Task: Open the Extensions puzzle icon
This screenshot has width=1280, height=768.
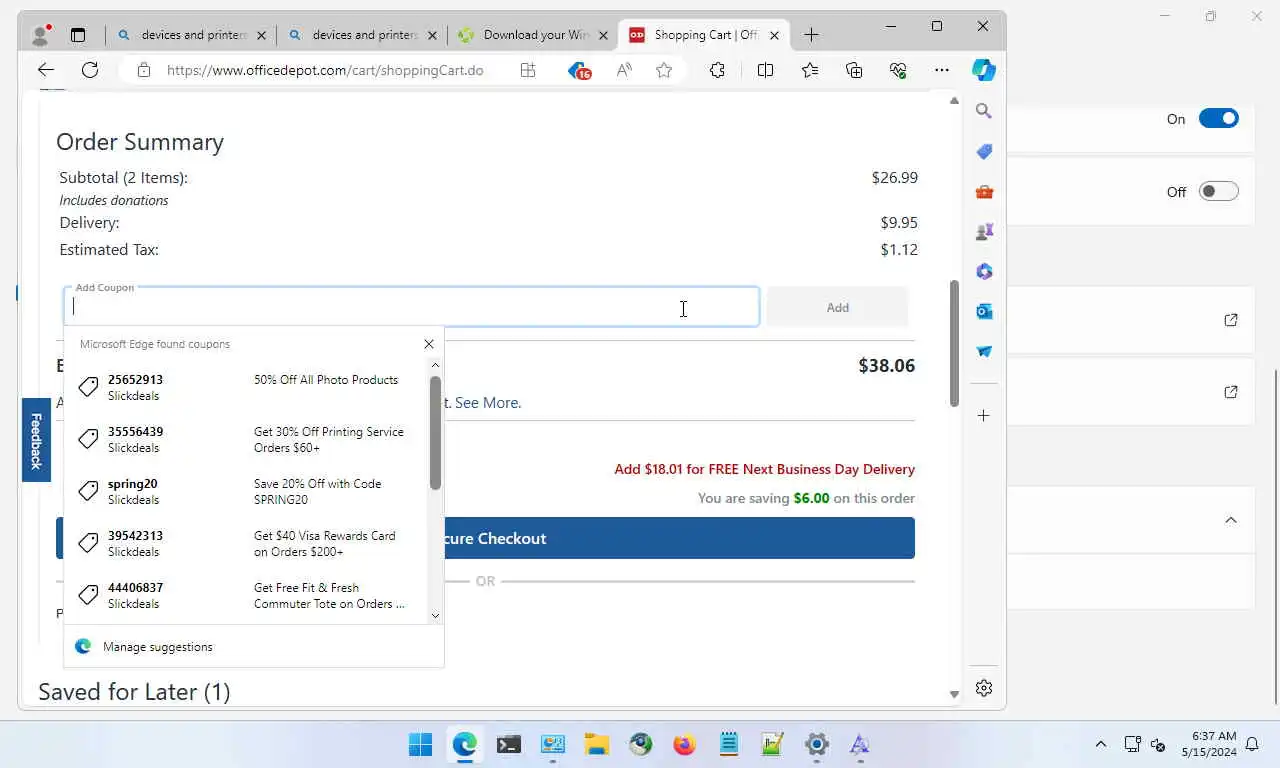Action: 717,70
